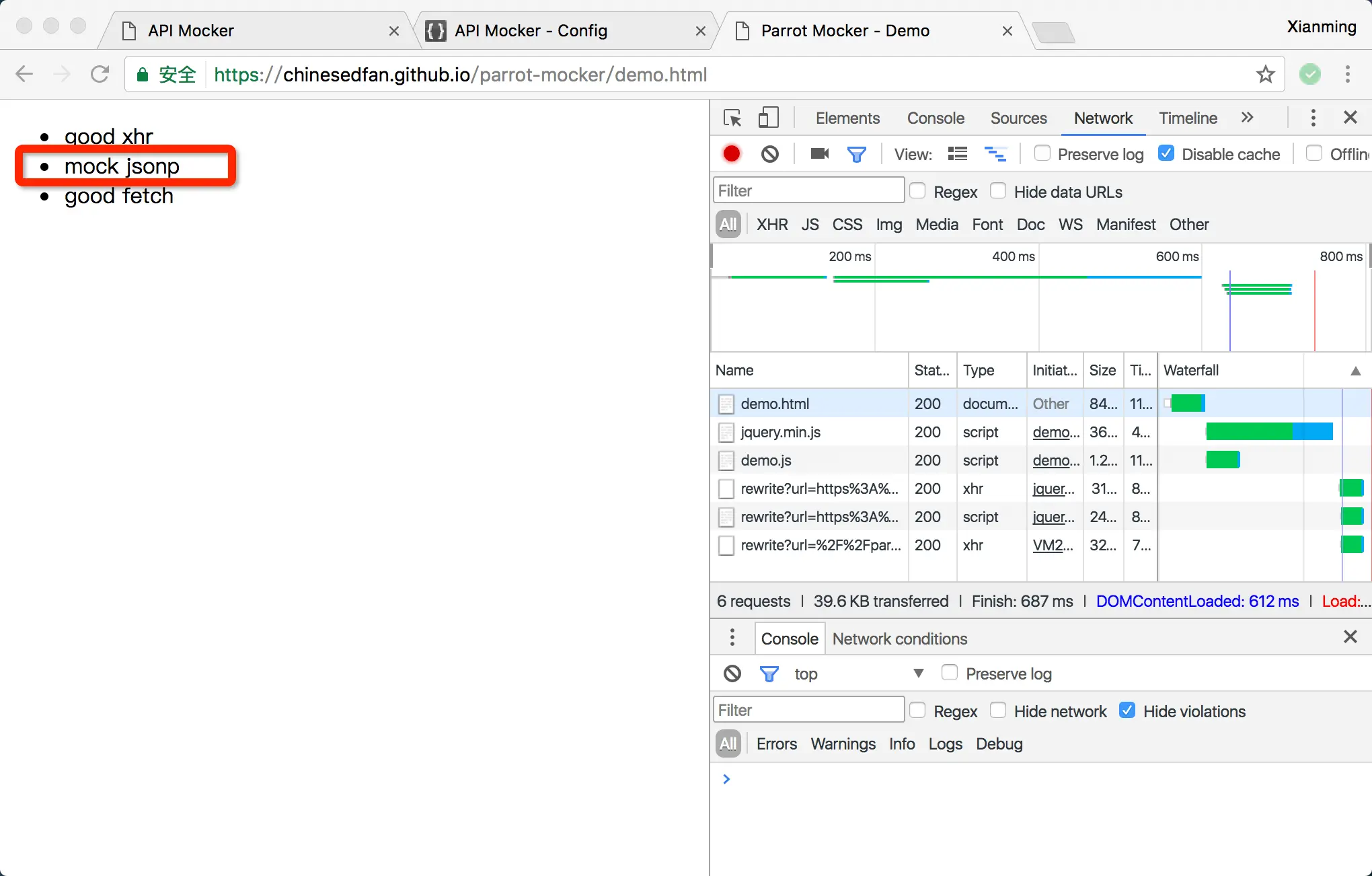Toggle the network filter funnel icon
1372x876 pixels.
click(856, 154)
